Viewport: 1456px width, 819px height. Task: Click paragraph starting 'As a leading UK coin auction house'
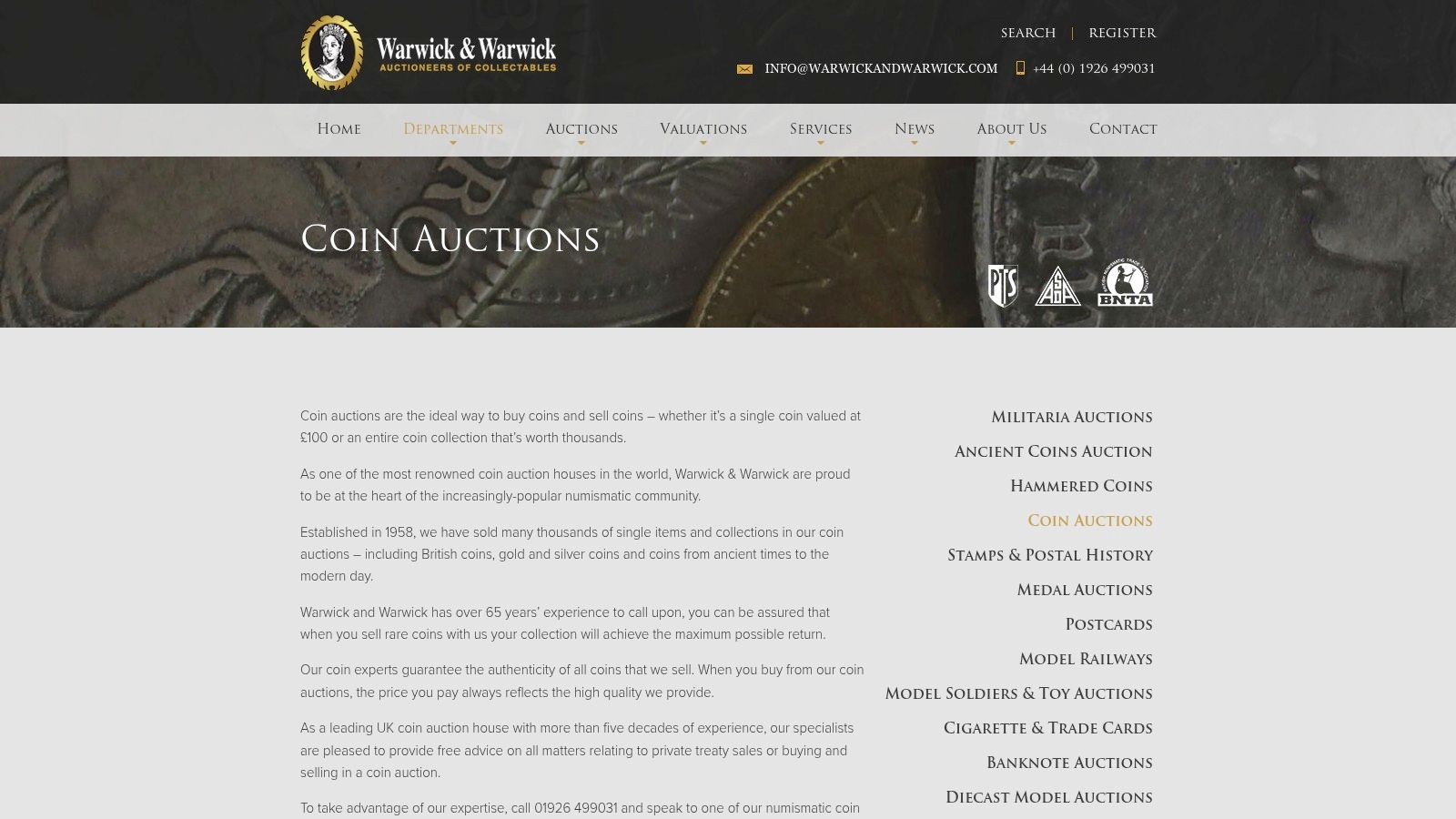point(577,750)
